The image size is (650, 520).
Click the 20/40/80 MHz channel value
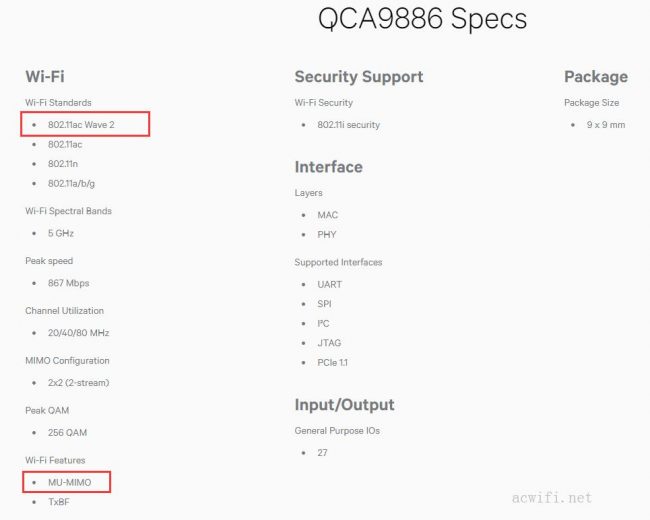coord(76,333)
